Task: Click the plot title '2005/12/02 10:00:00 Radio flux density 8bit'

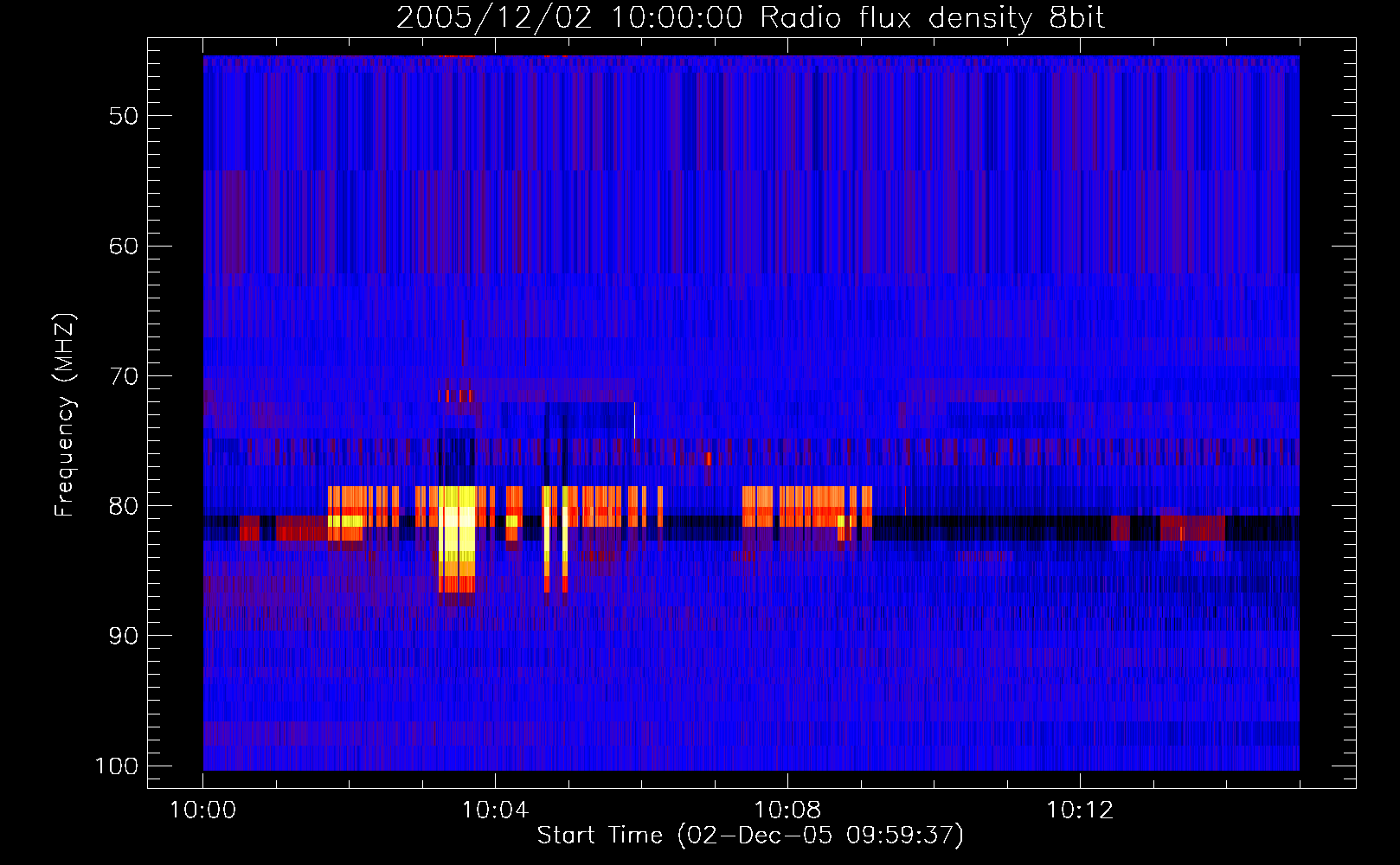Action: tap(750, 17)
